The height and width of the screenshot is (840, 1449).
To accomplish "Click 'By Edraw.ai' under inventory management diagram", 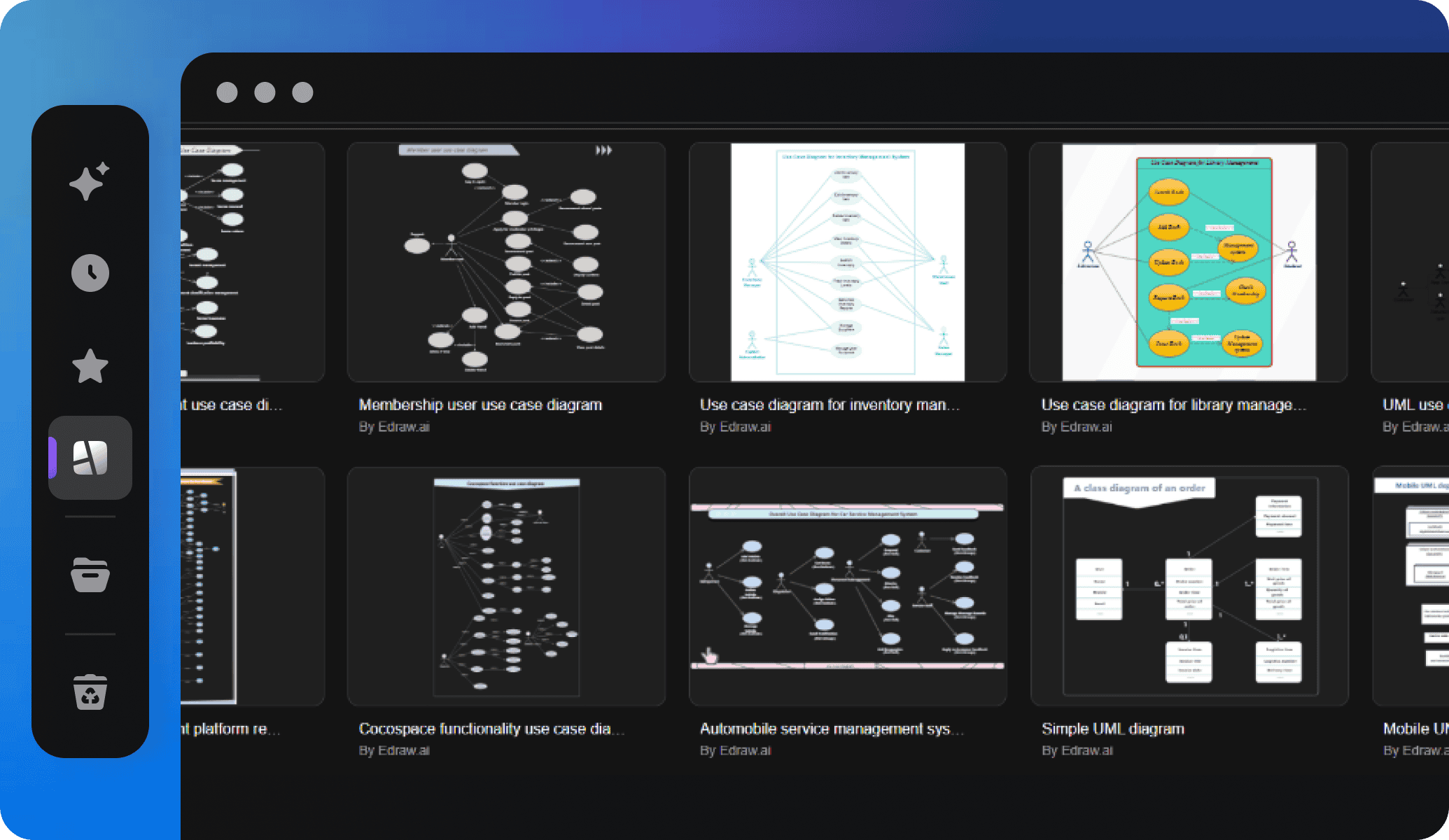I will (735, 426).
